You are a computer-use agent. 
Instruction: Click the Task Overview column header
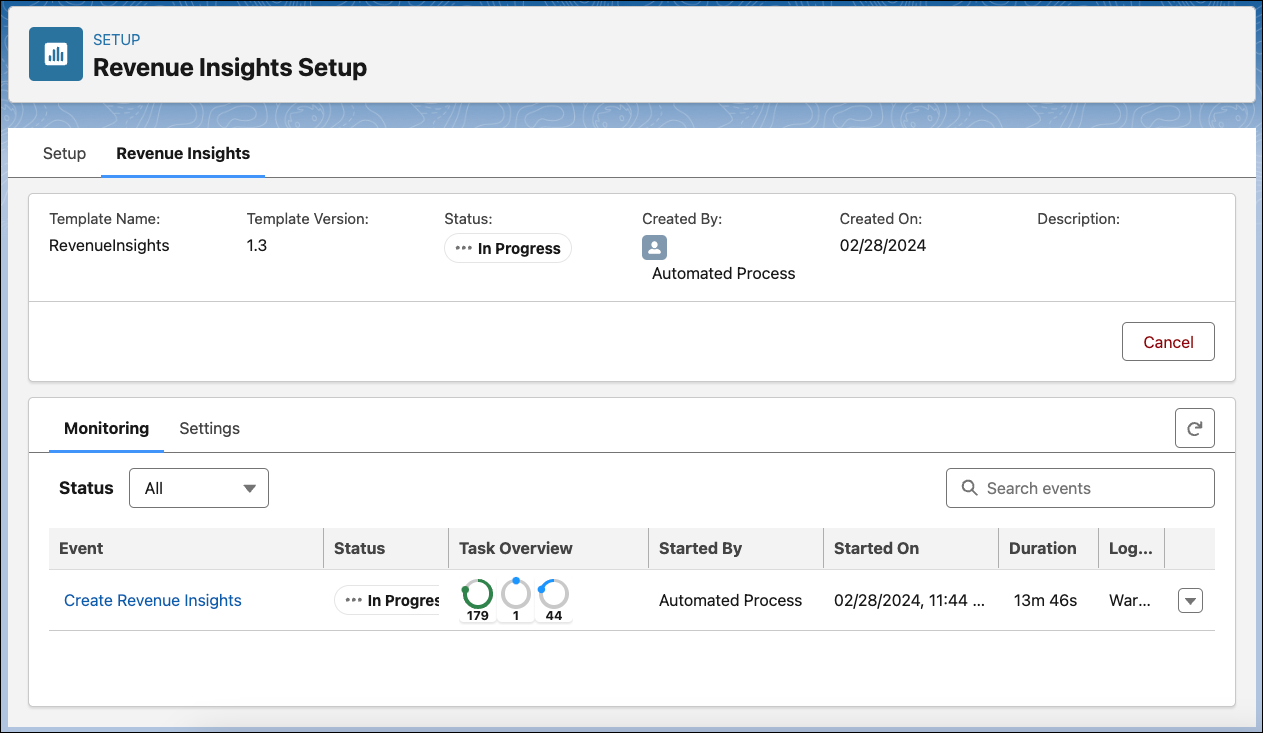pos(548,548)
